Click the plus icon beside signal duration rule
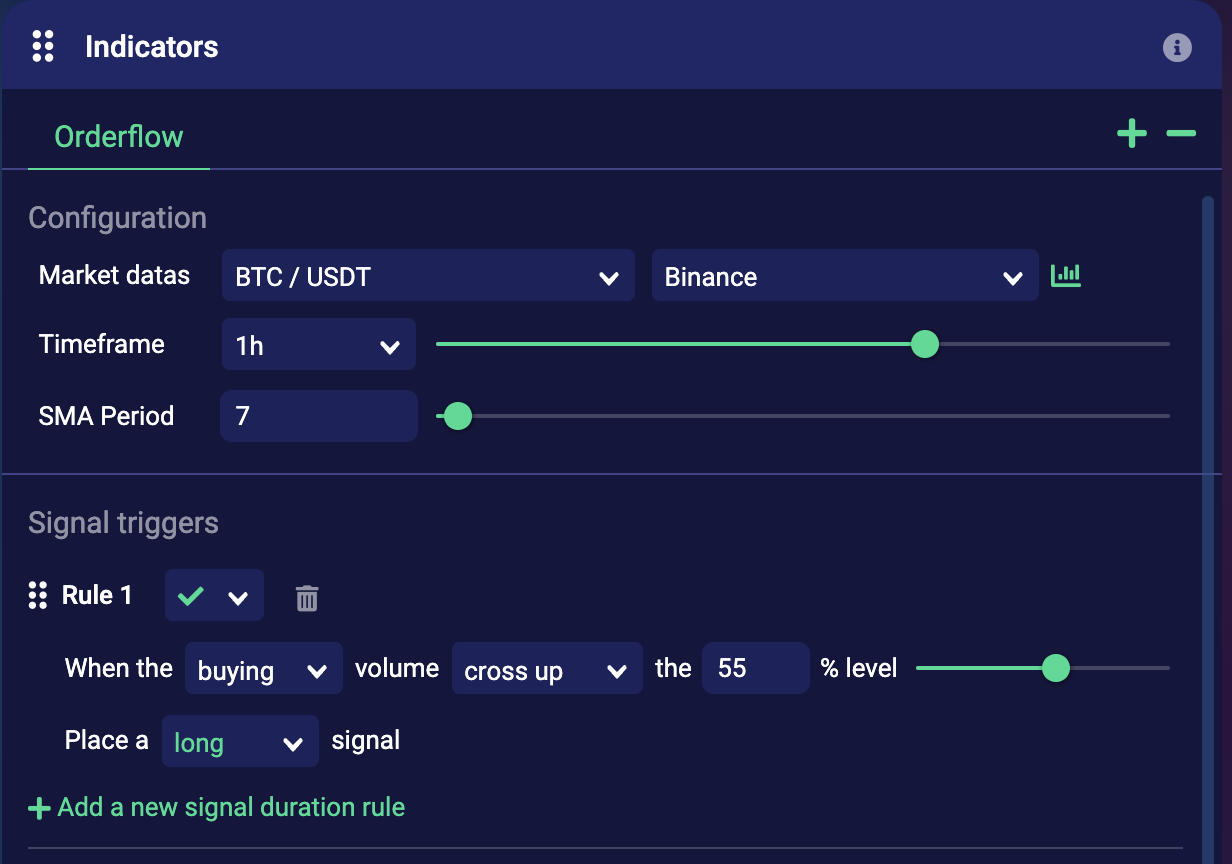This screenshot has height=864, width=1232. [x=39, y=808]
